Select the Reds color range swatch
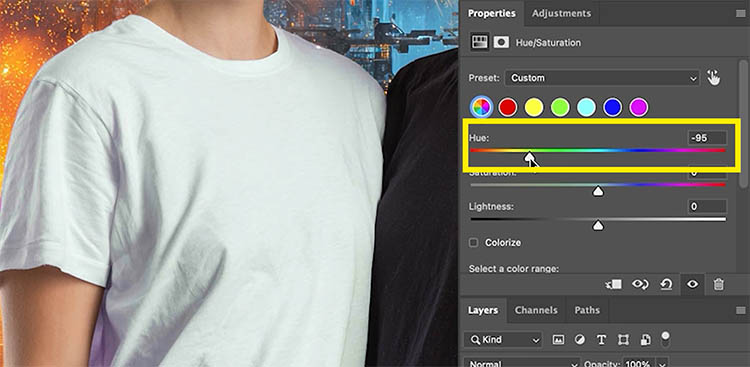 point(507,107)
